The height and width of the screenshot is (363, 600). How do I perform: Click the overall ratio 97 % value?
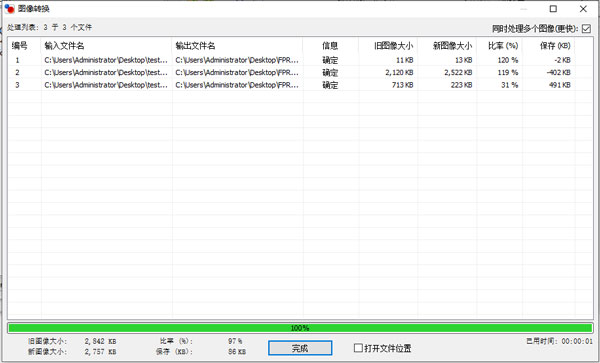click(235, 341)
